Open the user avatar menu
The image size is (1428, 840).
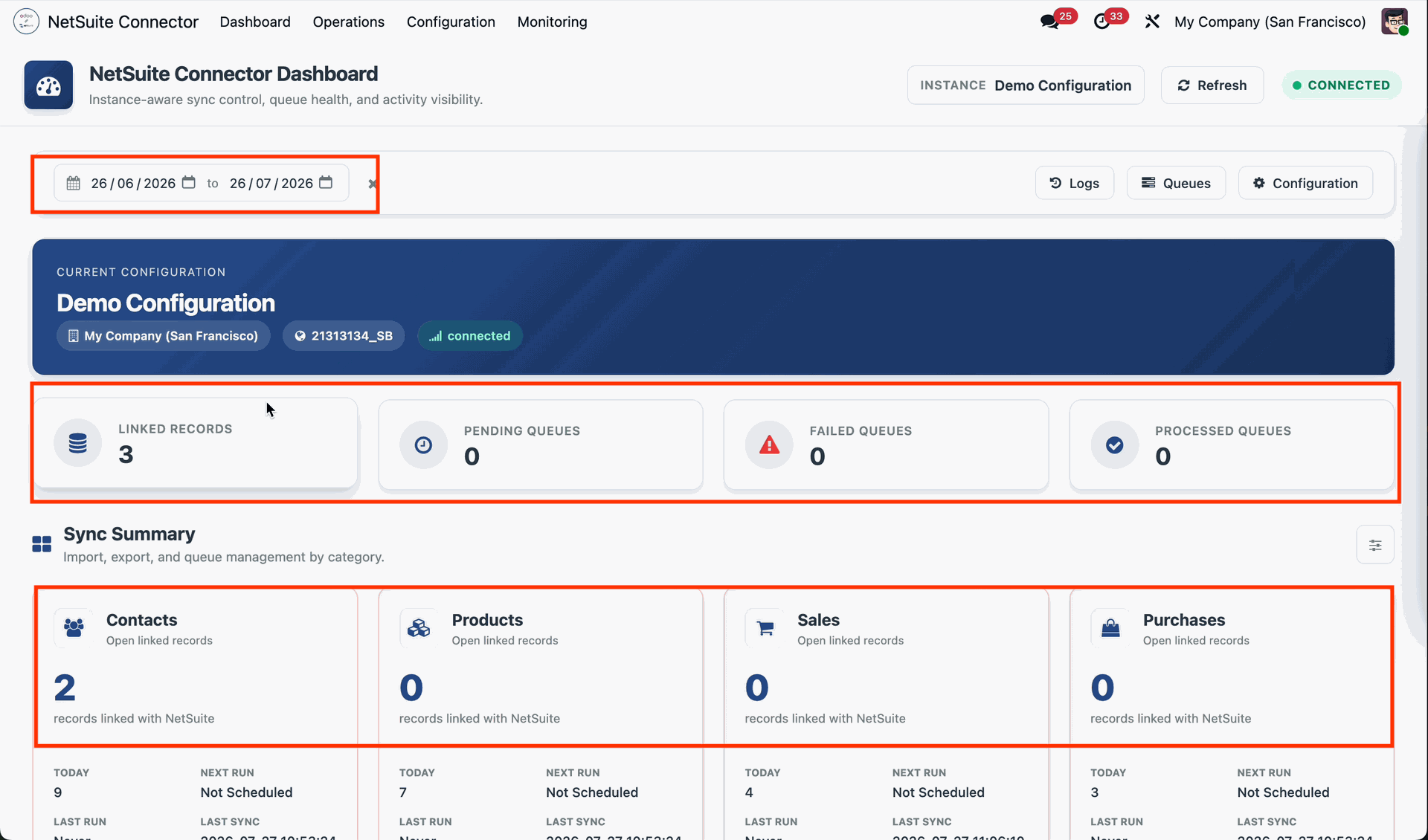coord(1395,22)
